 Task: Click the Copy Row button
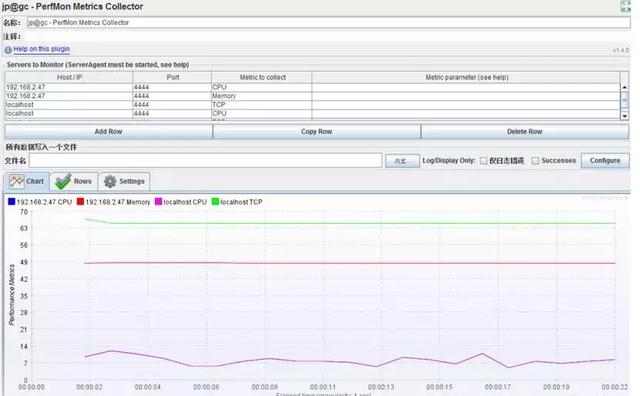(316, 131)
